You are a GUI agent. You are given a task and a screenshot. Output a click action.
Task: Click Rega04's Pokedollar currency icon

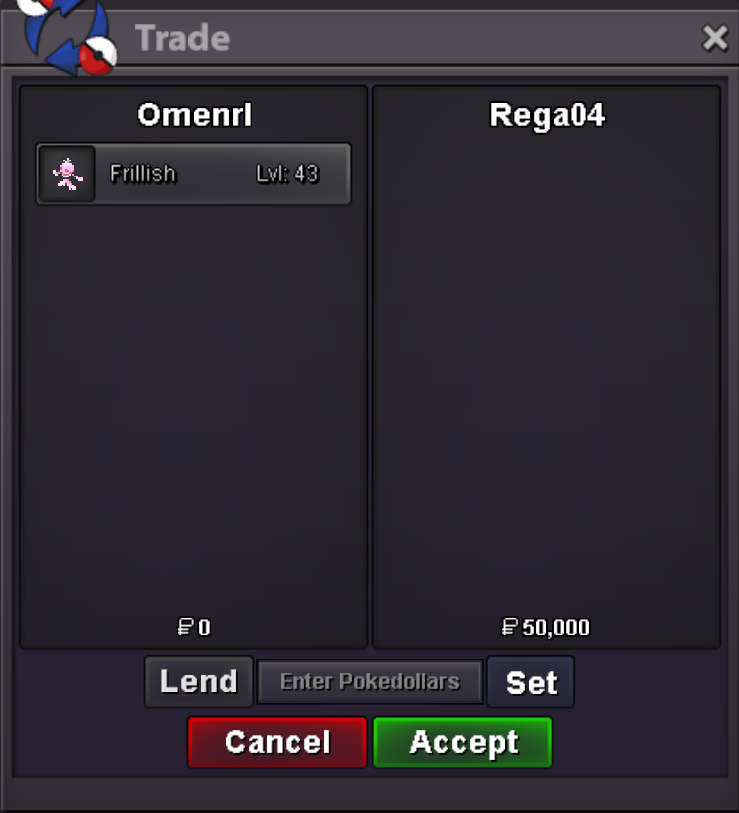click(x=510, y=627)
